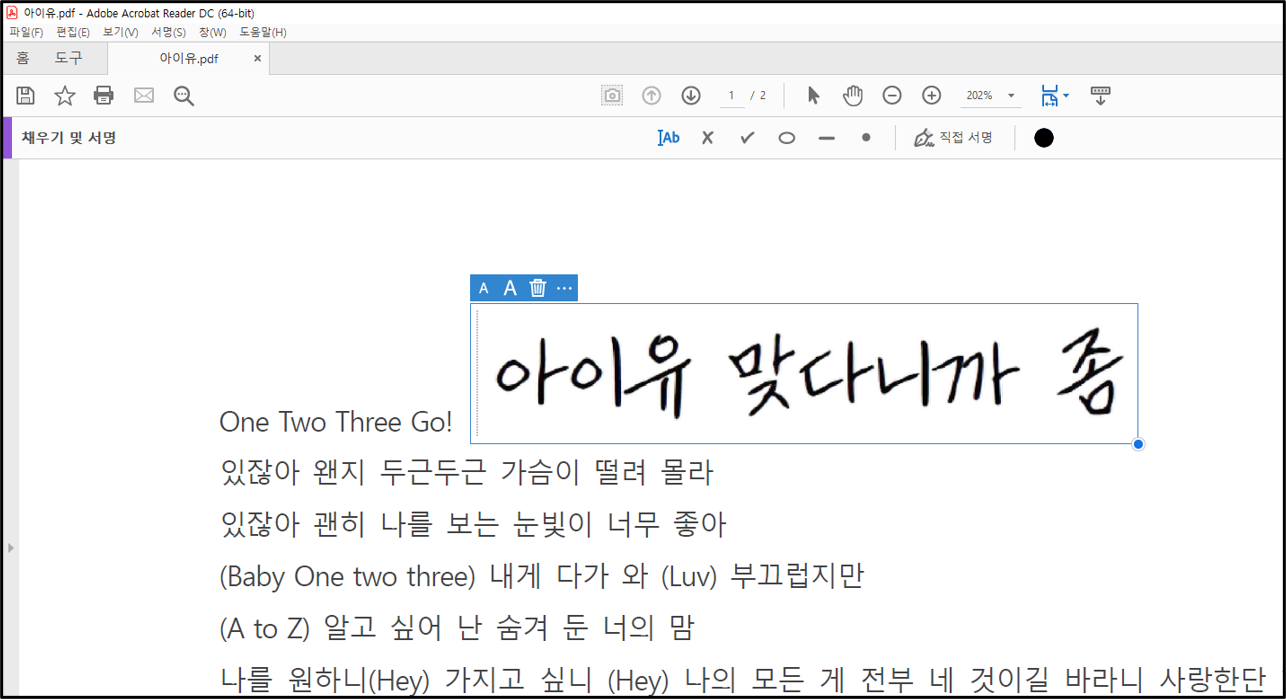Select the 아이유.pdf document tab
Screen dimensions: 1286x699
coord(189,59)
